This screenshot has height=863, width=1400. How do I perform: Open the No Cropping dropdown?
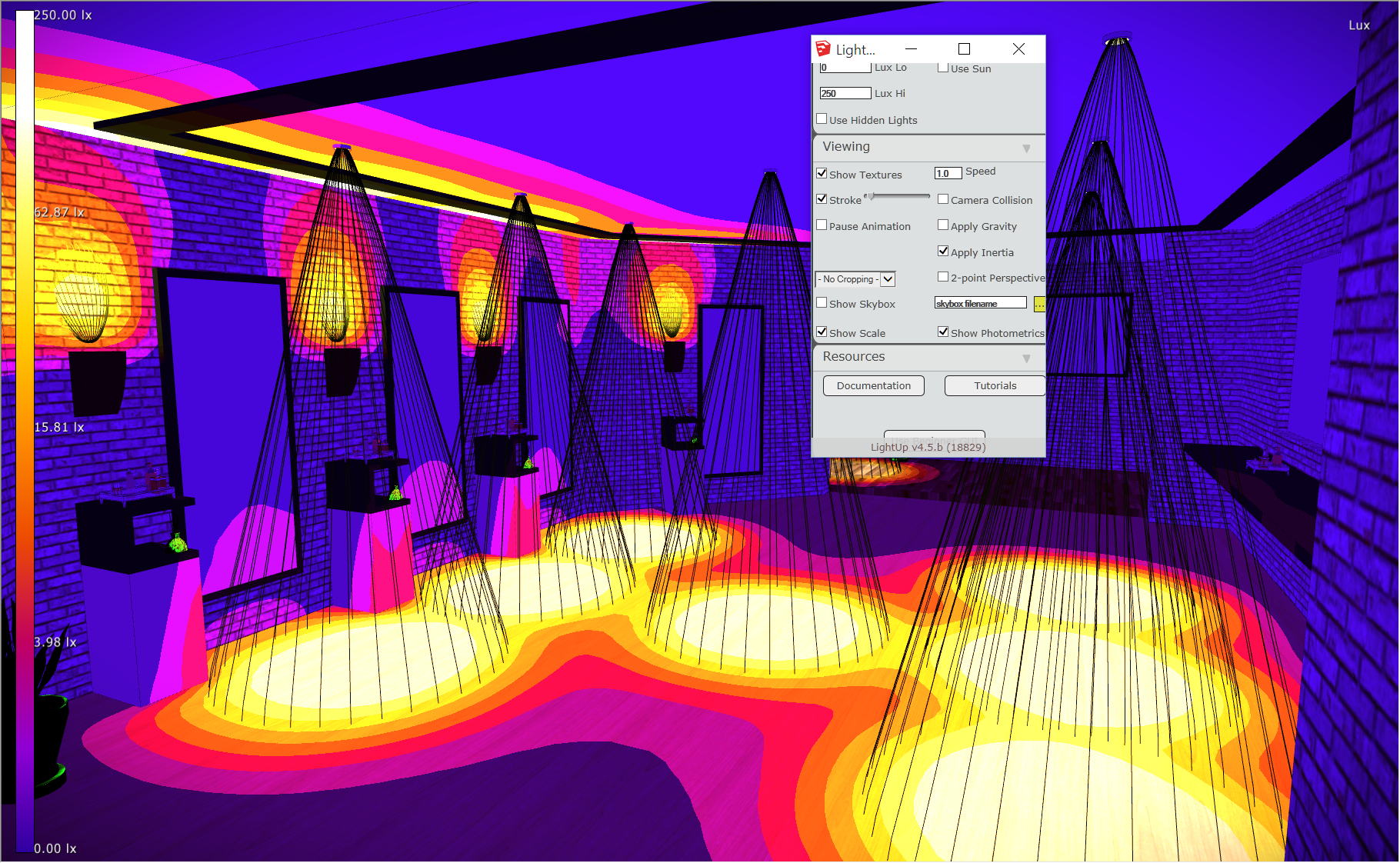[x=888, y=279]
